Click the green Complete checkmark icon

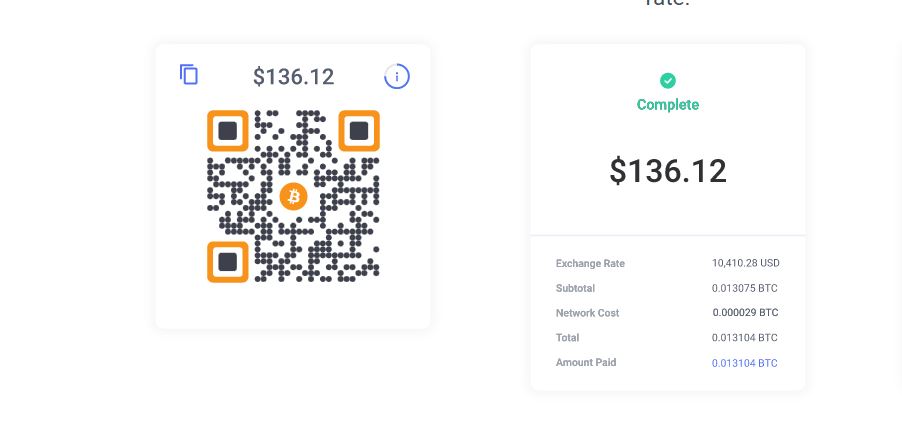[x=668, y=81]
